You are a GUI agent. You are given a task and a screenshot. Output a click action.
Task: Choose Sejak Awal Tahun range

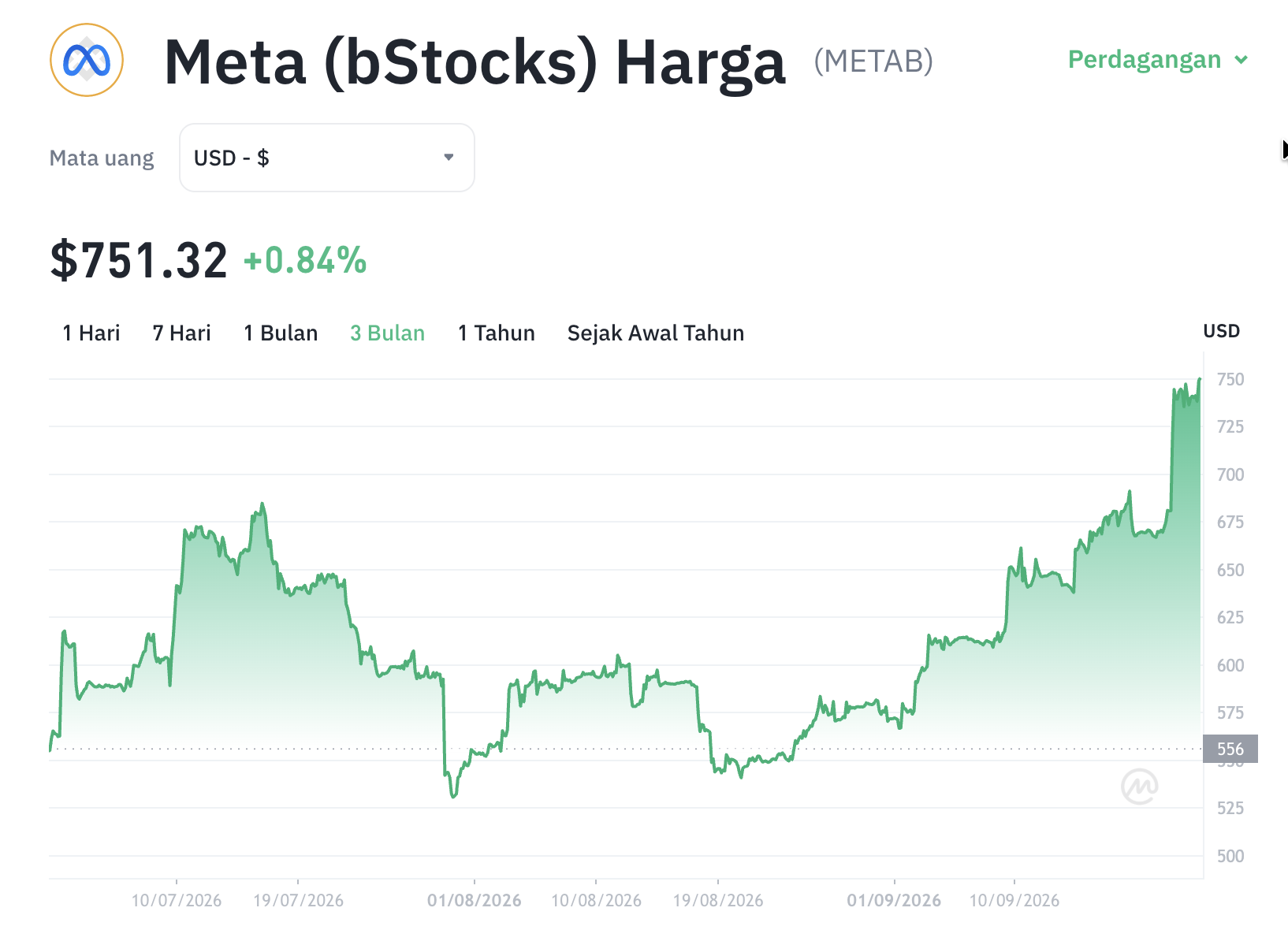pos(656,333)
